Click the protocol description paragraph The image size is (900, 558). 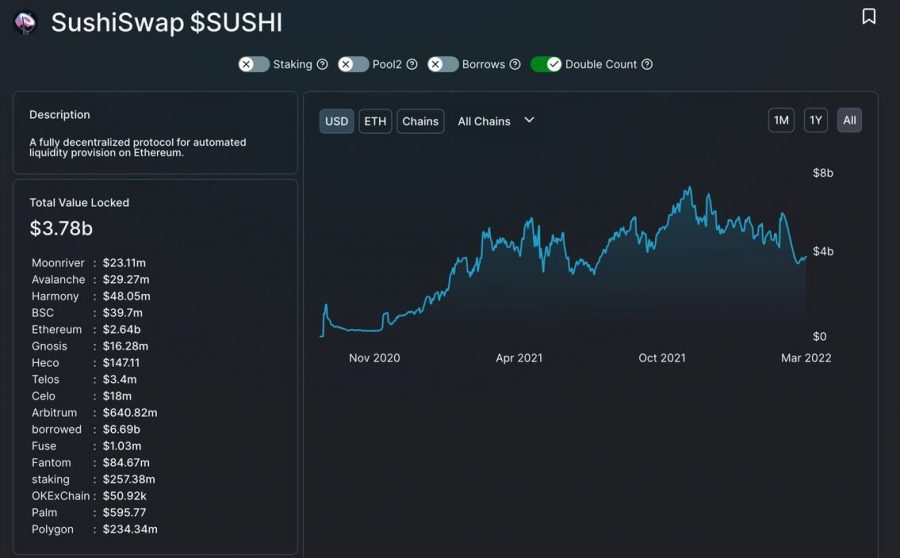138,147
